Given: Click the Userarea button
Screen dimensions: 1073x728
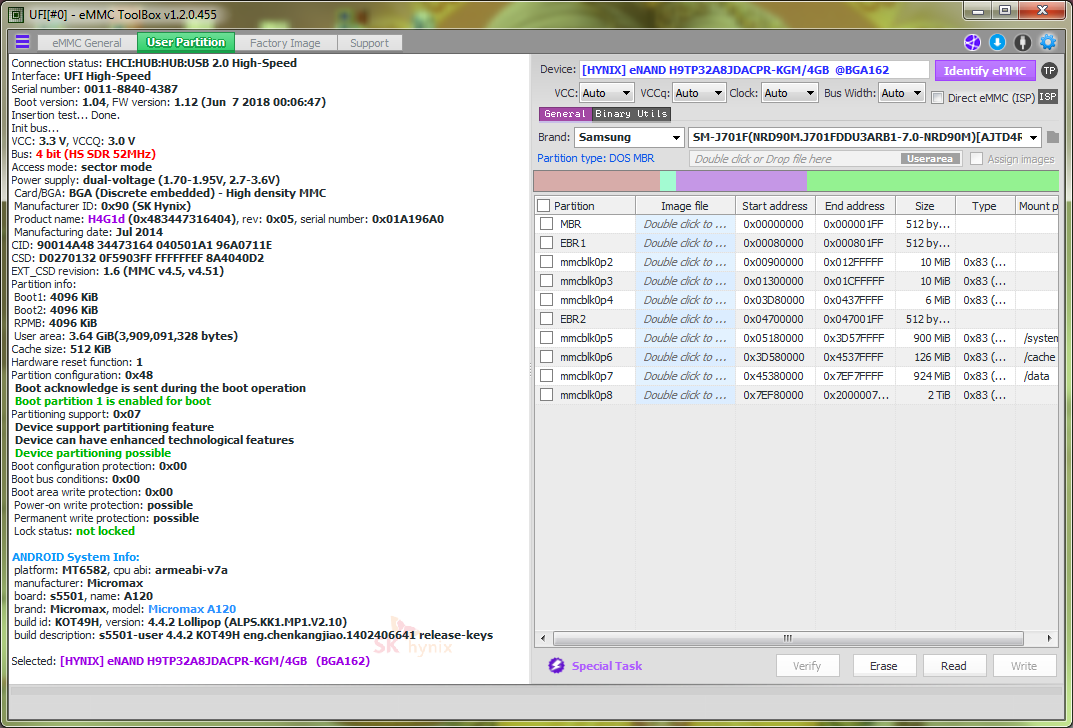Looking at the screenshot, I should pyautogui.click(x=930, y=159).
